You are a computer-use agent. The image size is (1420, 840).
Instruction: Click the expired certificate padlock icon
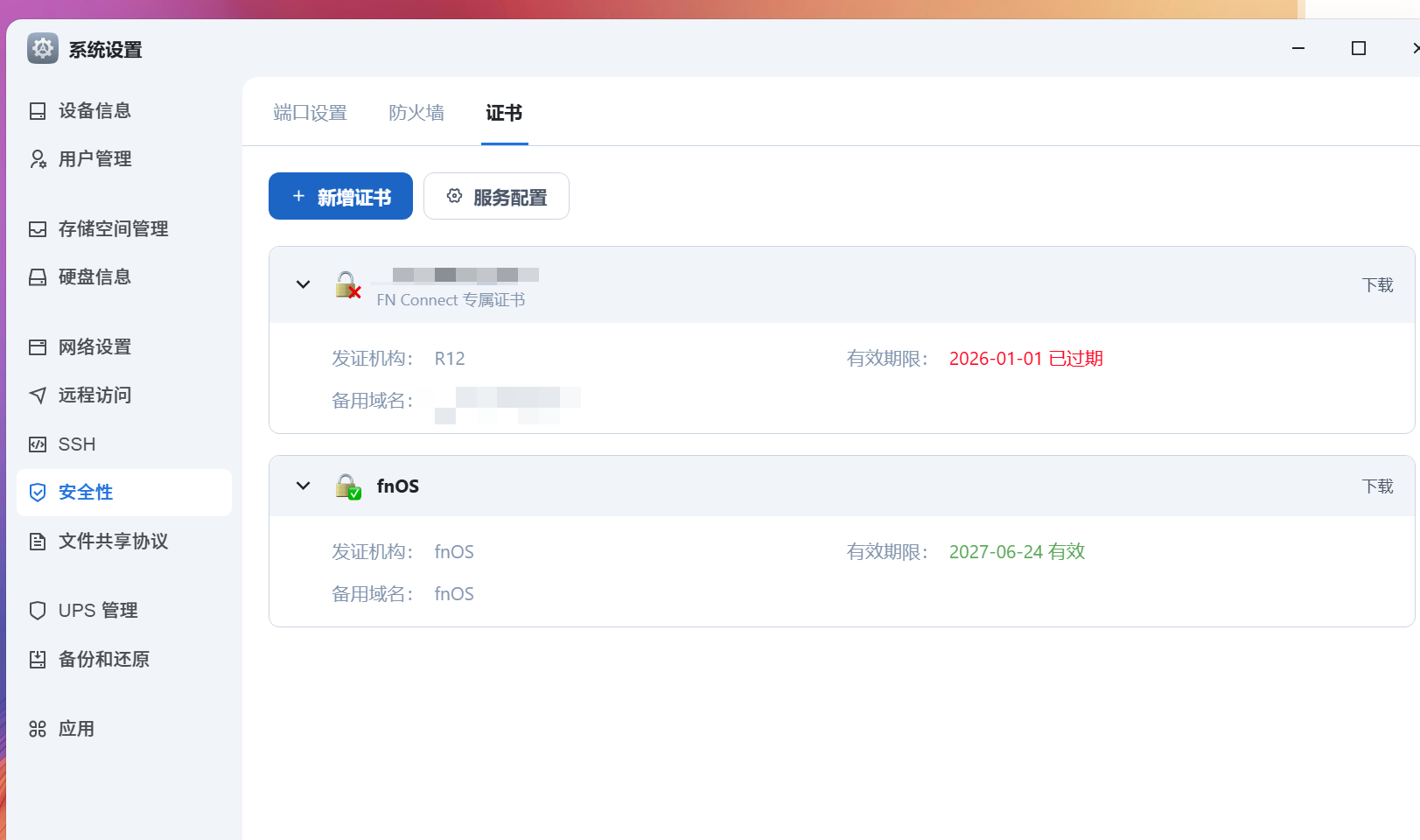[347, 285]
